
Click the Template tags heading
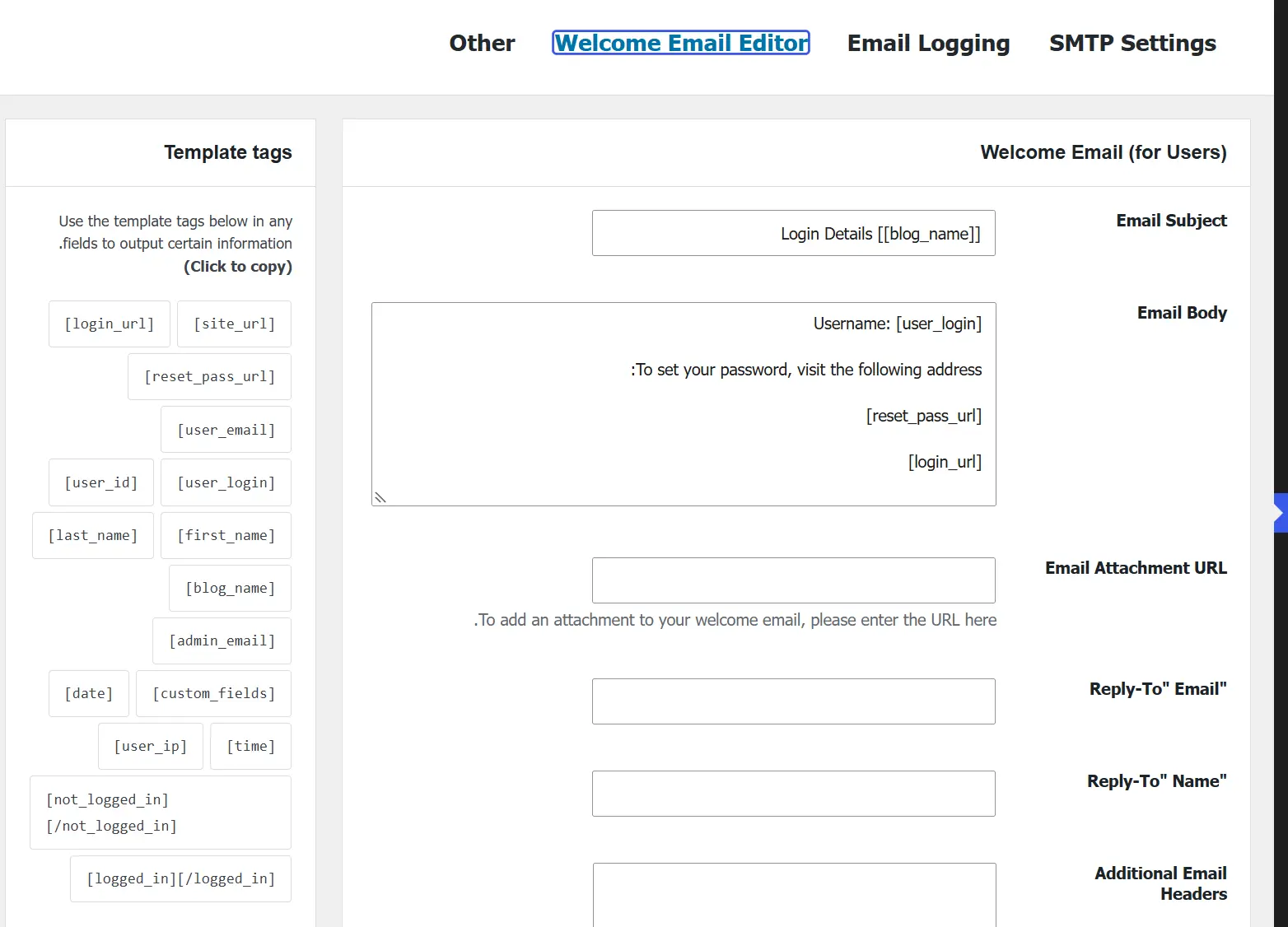(x=228, y=152)
